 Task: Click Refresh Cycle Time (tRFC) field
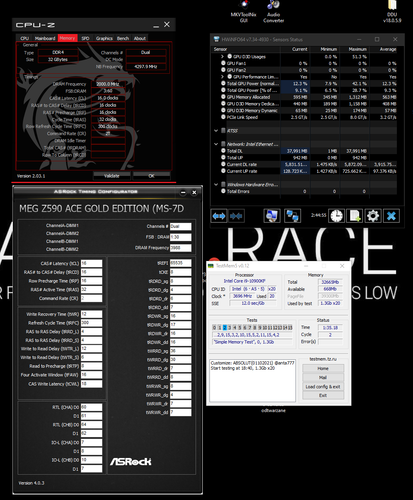(x=91, y=323)
